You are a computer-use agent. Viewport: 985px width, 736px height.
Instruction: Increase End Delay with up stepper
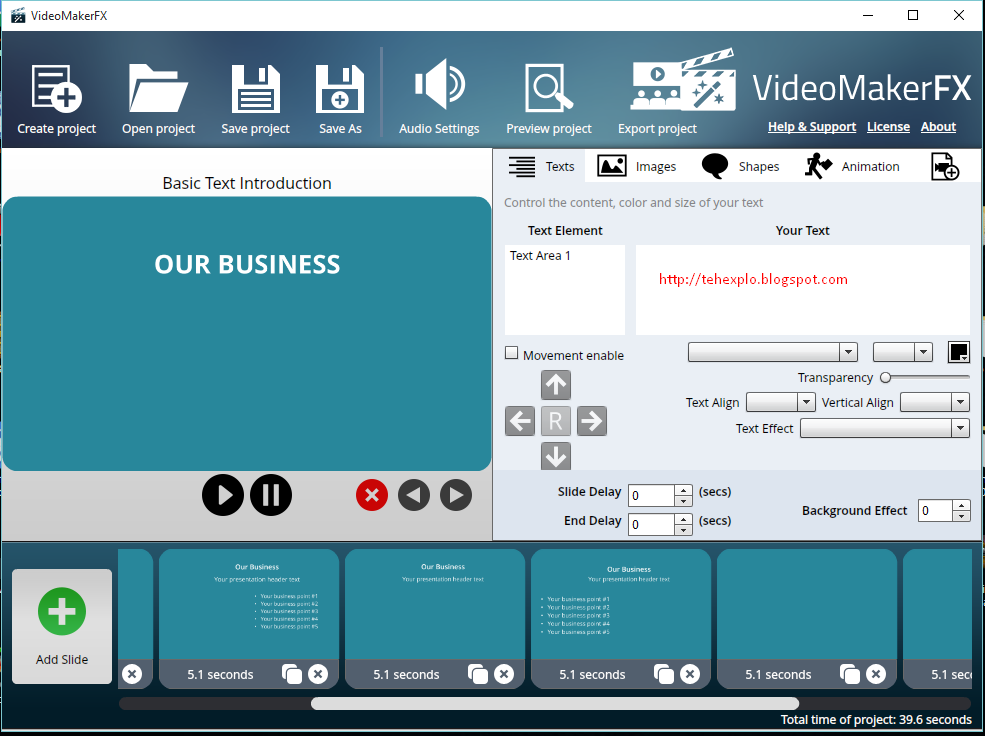pos(683,519)
